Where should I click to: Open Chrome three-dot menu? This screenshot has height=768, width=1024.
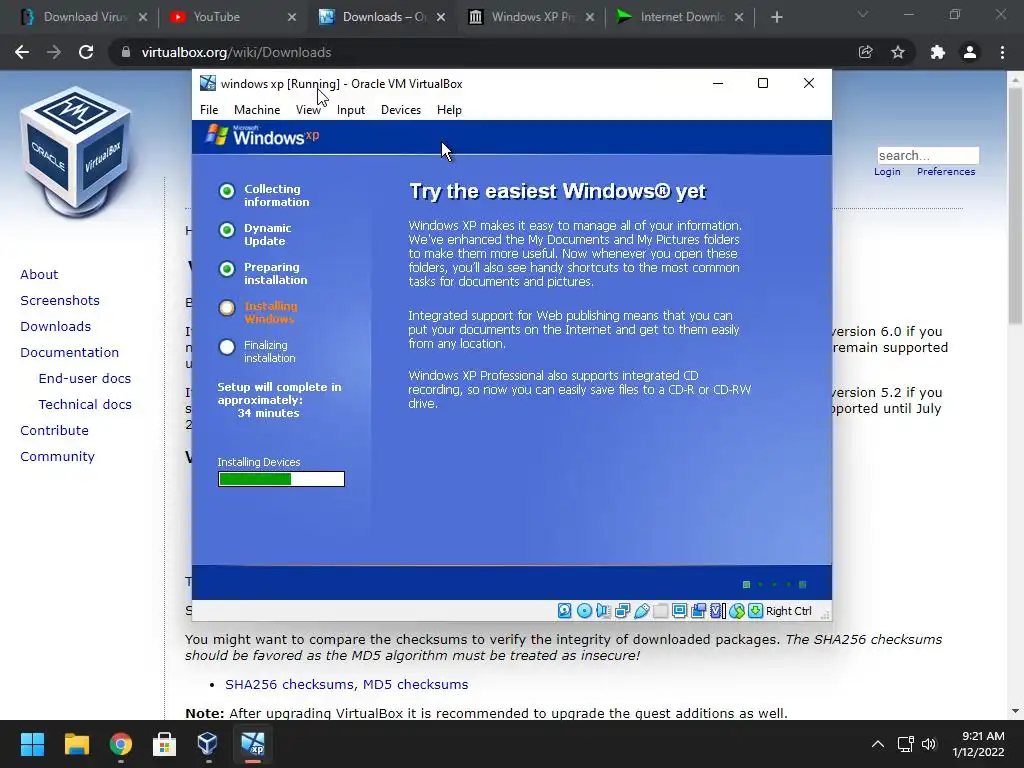click(1002, 52)
